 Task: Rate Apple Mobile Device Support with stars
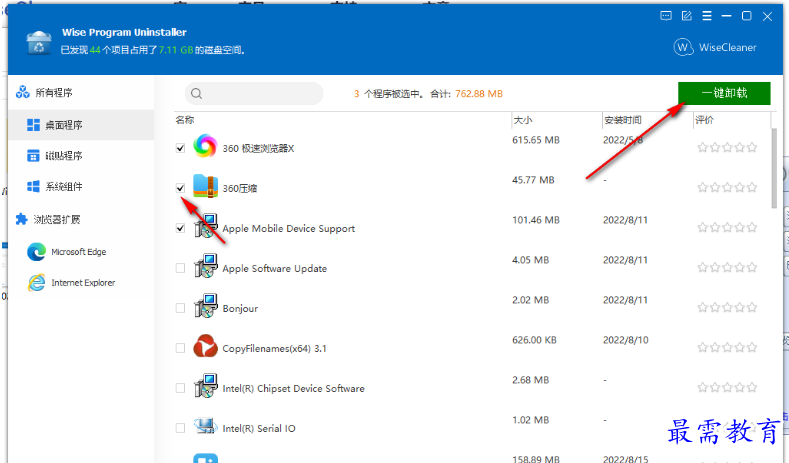click(727, 227)
